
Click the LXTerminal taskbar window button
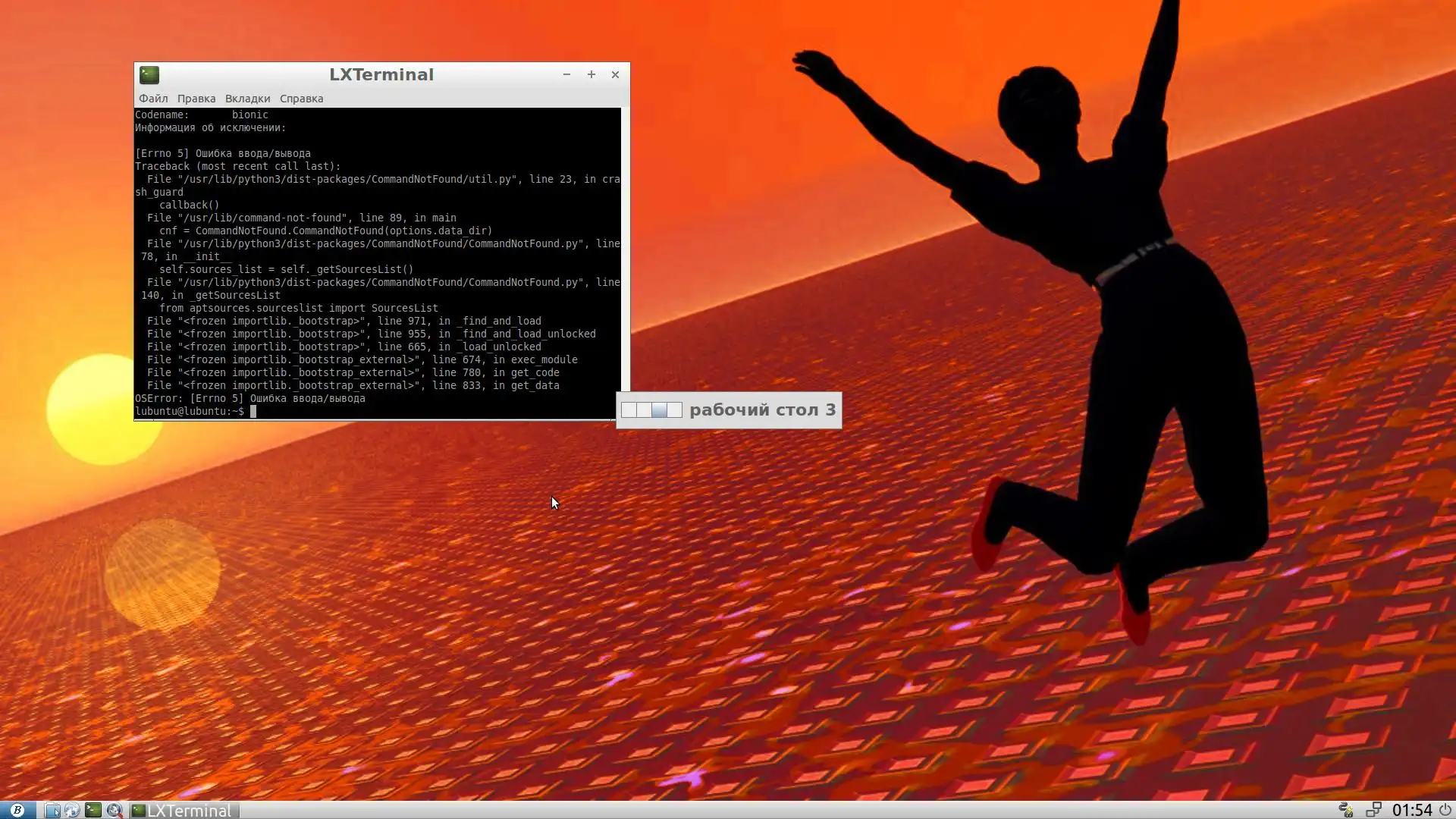tap(184, 810)
